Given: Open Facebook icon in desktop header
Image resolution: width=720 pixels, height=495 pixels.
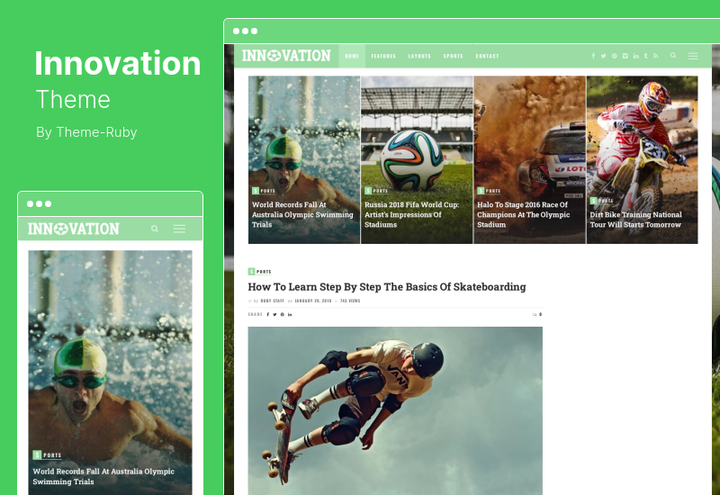Looking at the screenshot, I should [x=593, y=56].
